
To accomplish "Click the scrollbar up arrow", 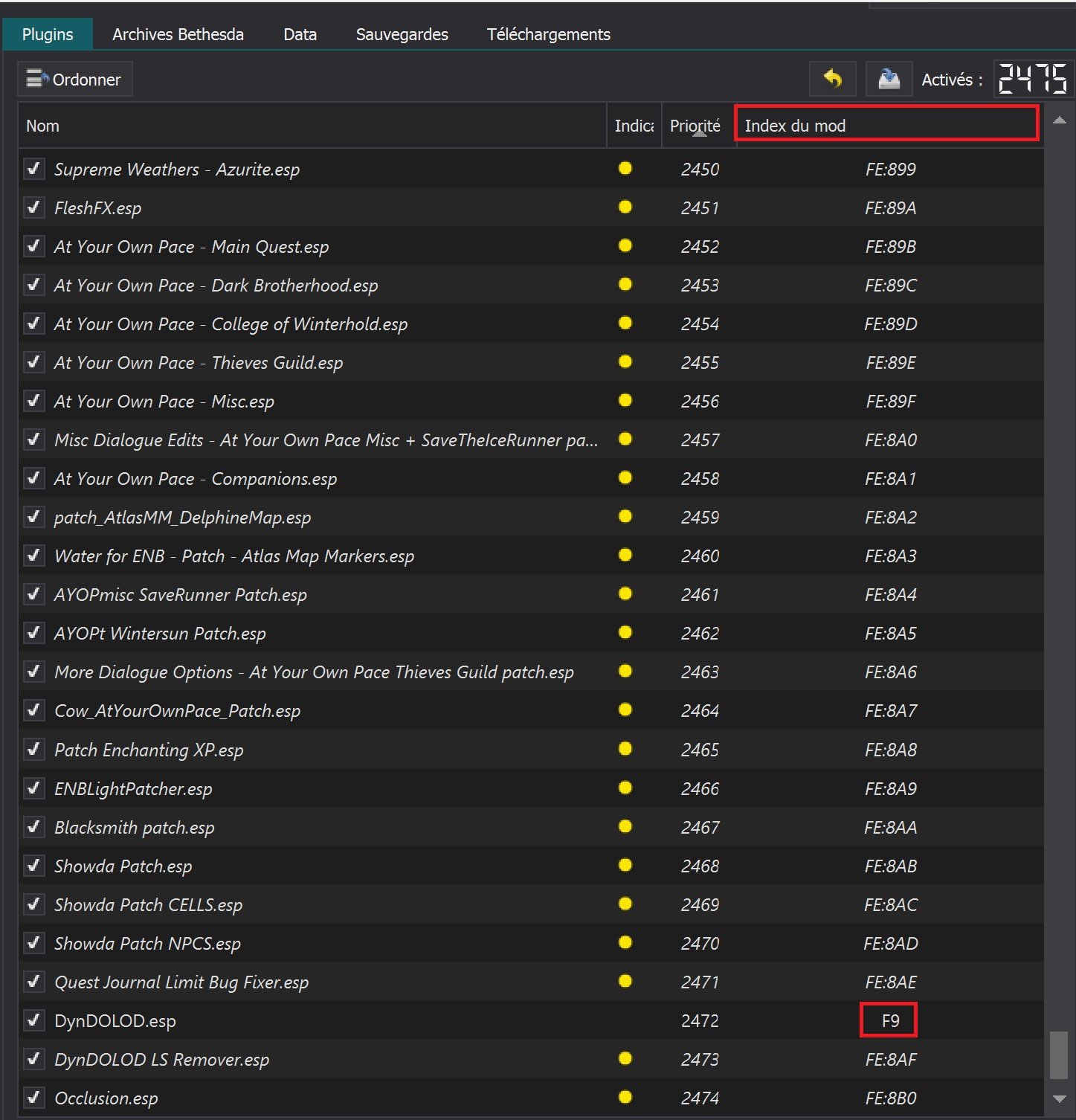I will click(x=1060, y=120).
